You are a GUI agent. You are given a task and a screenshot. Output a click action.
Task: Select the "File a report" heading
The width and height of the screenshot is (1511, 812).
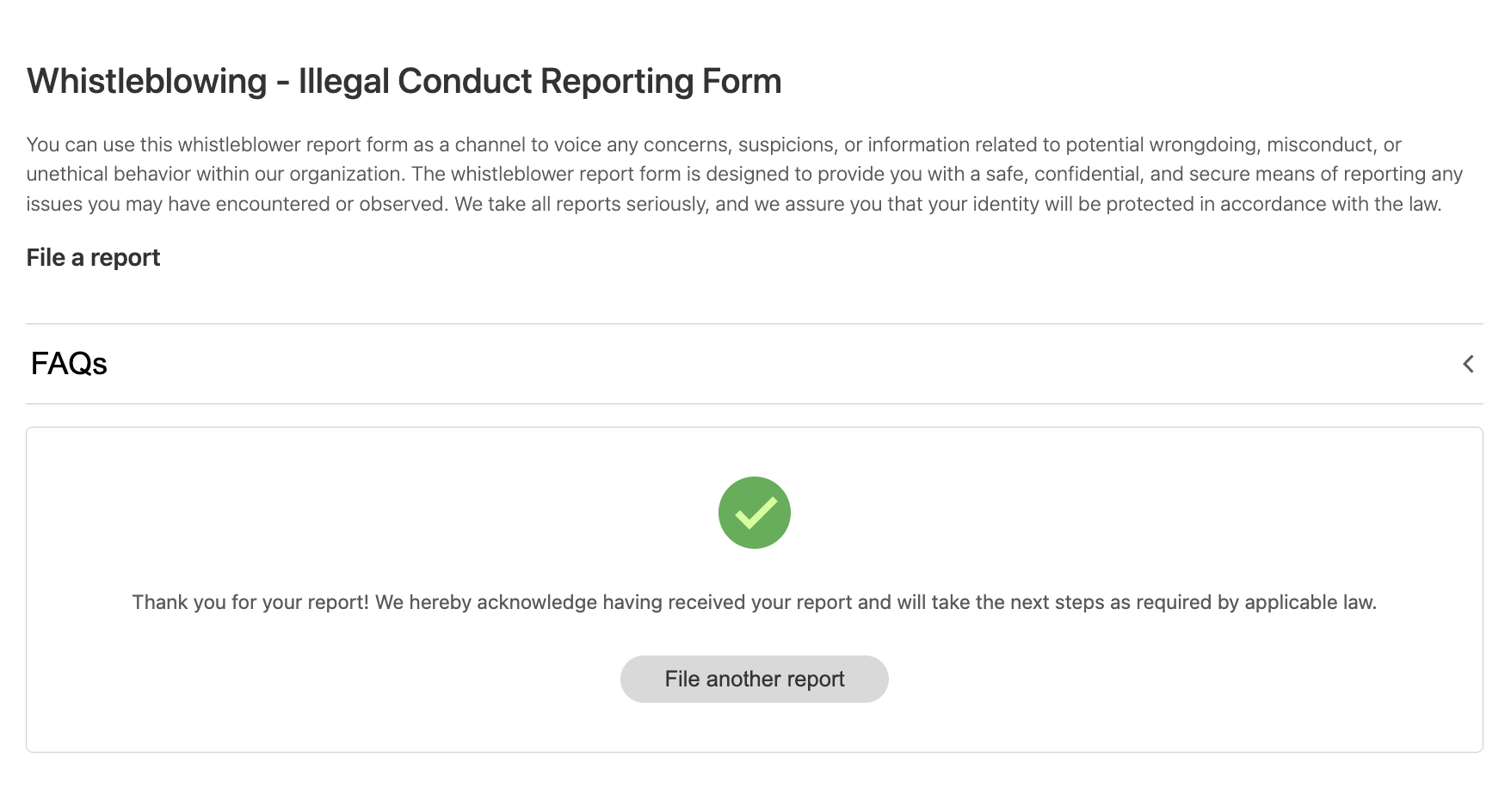click(93, 258)
